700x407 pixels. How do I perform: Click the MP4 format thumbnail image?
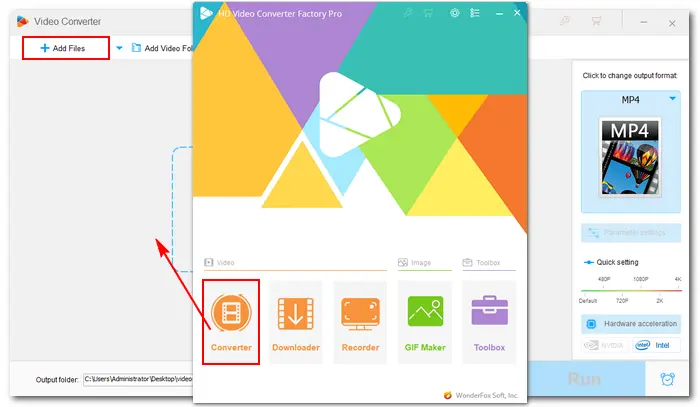pos(630,157)
